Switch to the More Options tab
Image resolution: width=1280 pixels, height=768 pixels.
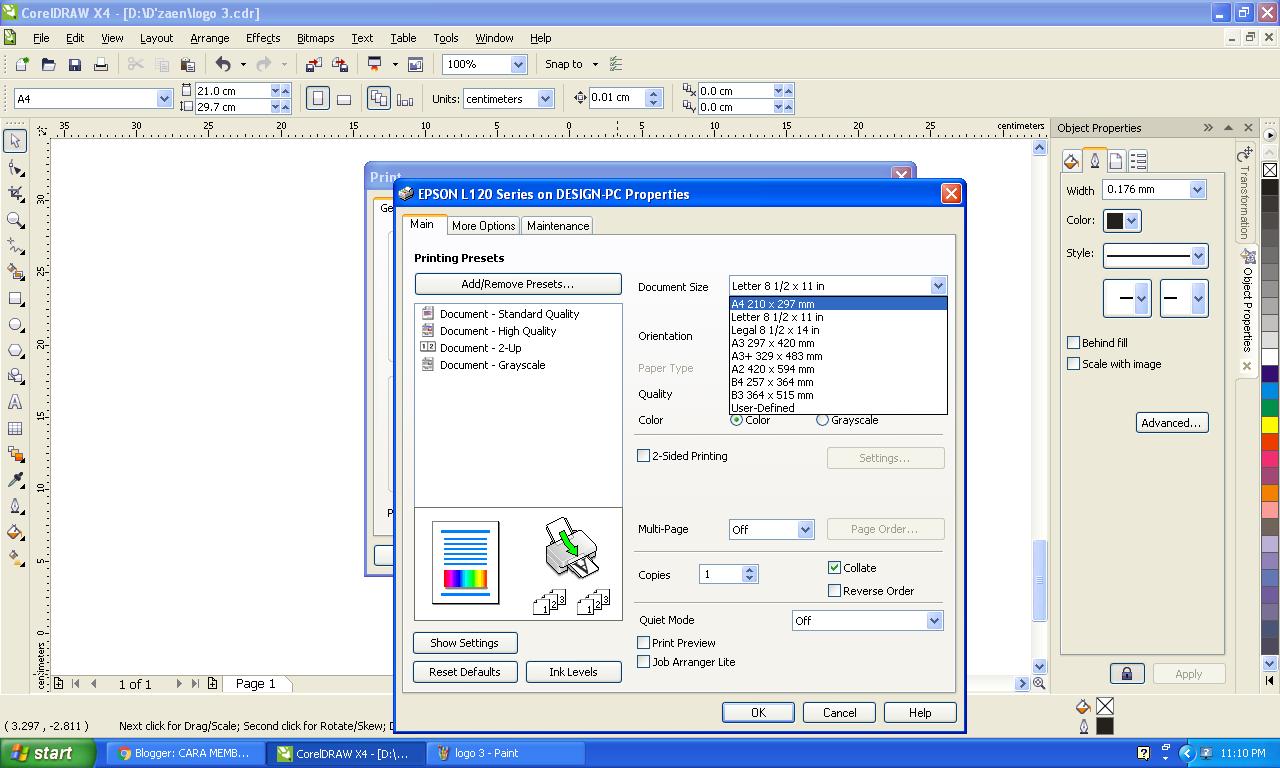[483, 226]
